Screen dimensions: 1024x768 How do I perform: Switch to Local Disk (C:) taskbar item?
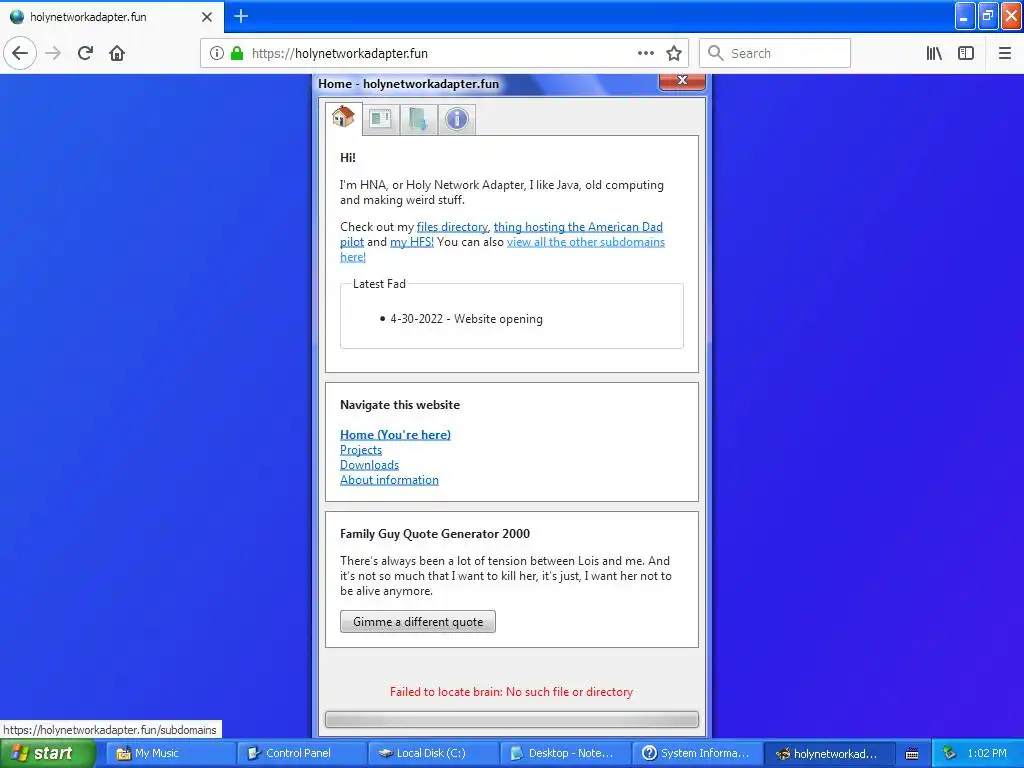(x=433, y=753)
